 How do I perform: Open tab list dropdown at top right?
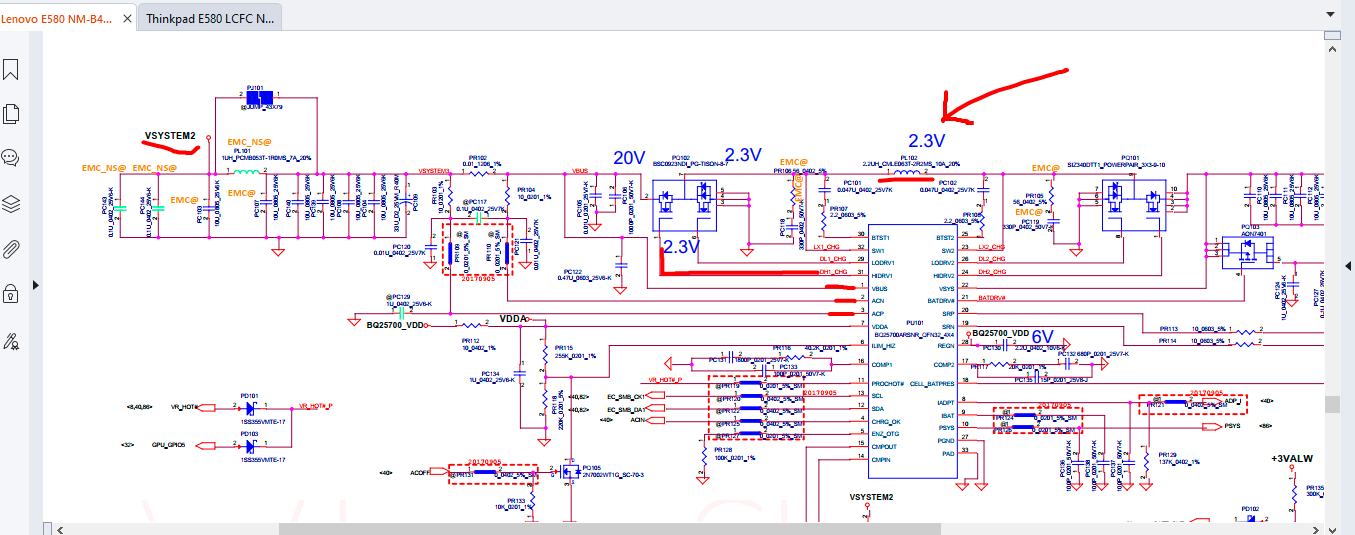[x=1328, y=14]
